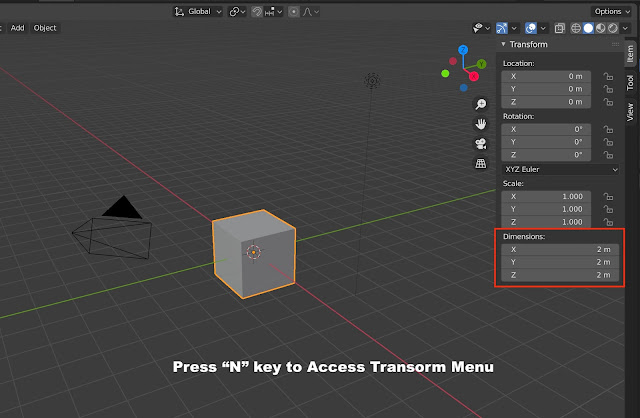Open the Object menu
640x418 pixels.
point(45,28)
